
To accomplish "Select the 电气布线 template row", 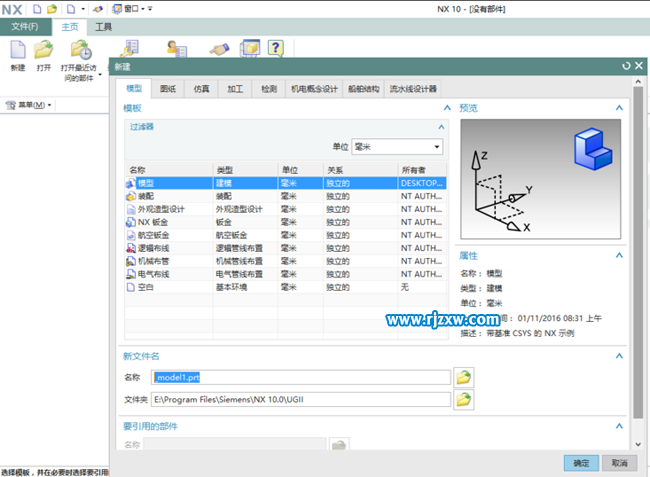I will 286,274.
